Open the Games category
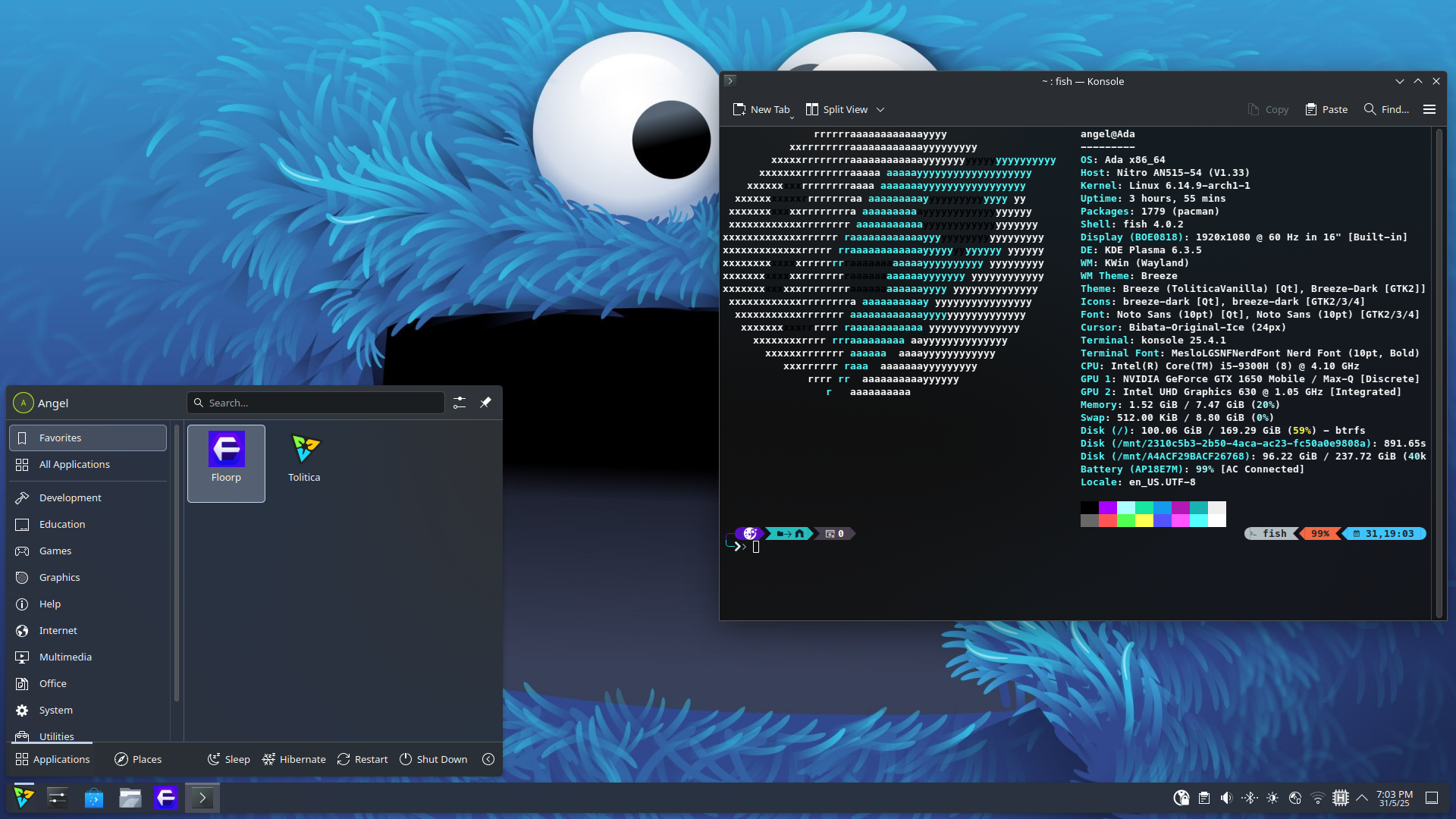1456x819 pixels. (x=88, y=551)
